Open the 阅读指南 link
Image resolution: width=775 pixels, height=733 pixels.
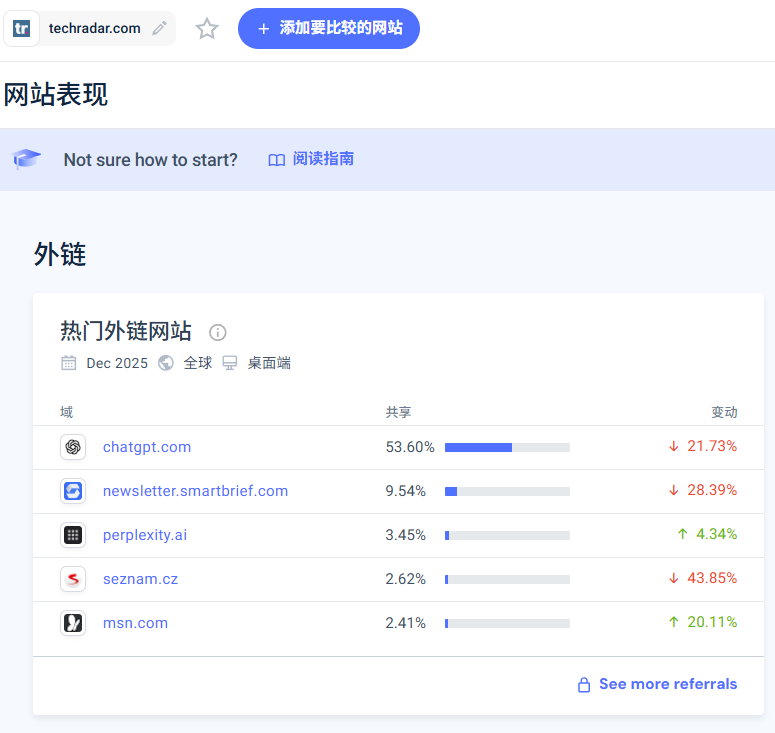311,159
